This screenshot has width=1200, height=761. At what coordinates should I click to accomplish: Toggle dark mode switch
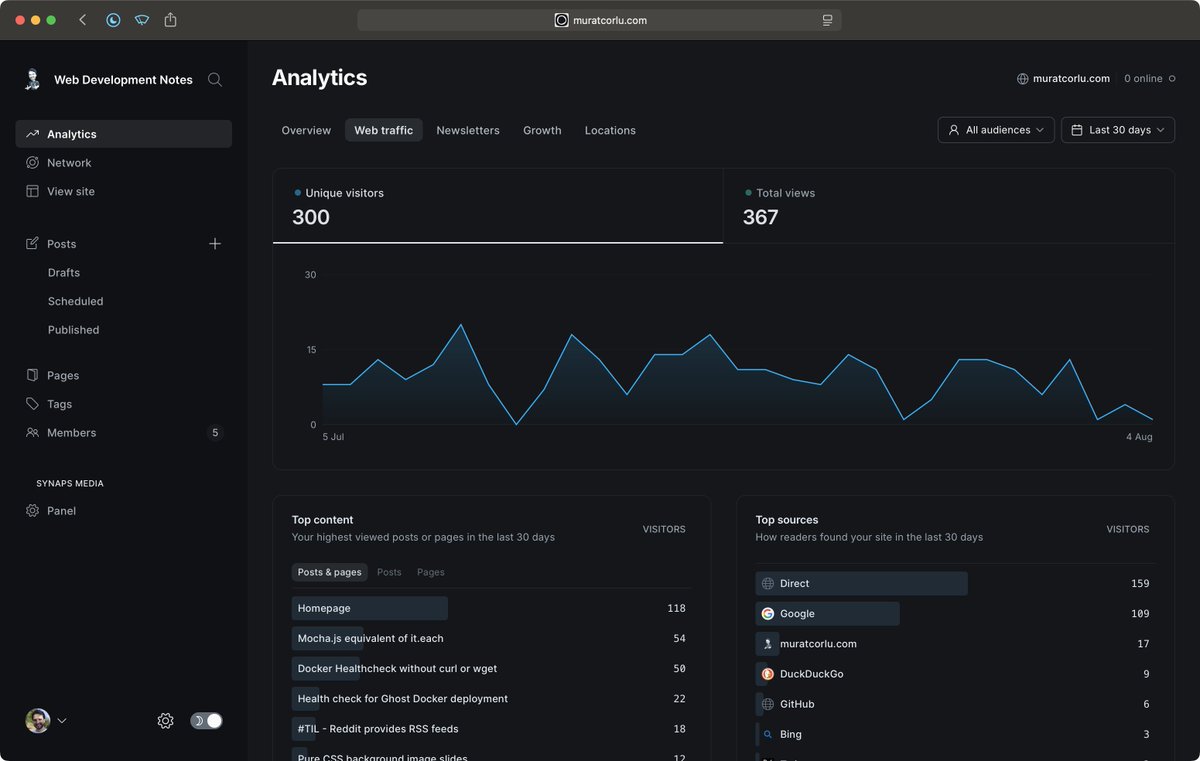click(x=206, y=721)
